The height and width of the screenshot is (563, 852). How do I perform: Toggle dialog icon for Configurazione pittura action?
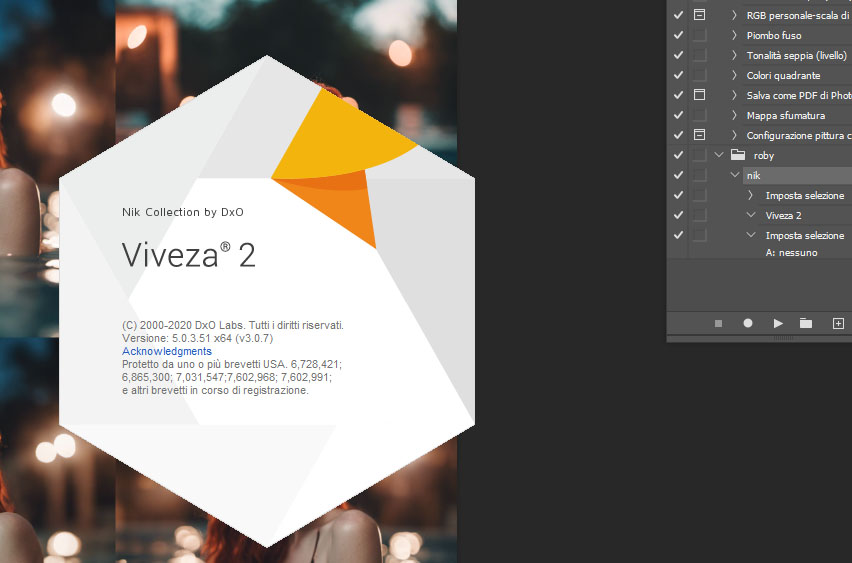click(x=699, y=135)
